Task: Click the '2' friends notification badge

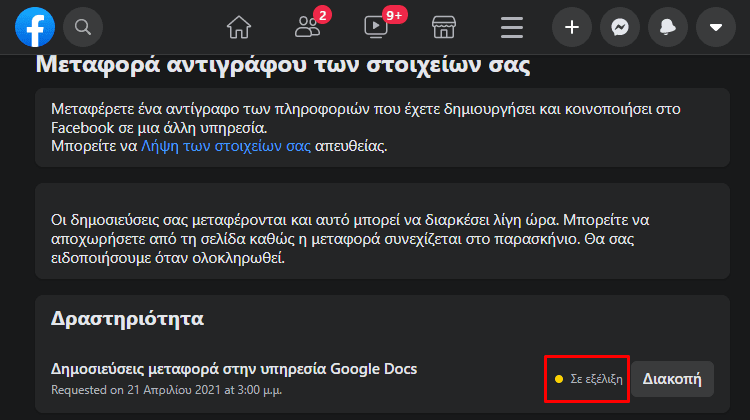Action: click(322, 15)
